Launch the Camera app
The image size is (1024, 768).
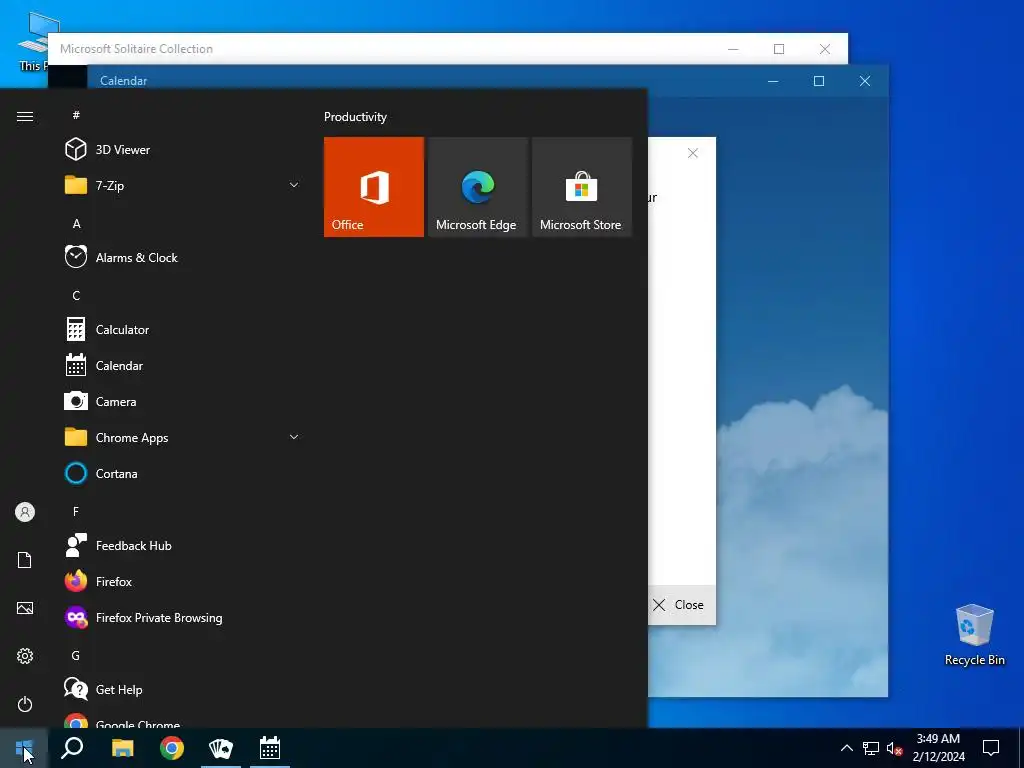183,401
